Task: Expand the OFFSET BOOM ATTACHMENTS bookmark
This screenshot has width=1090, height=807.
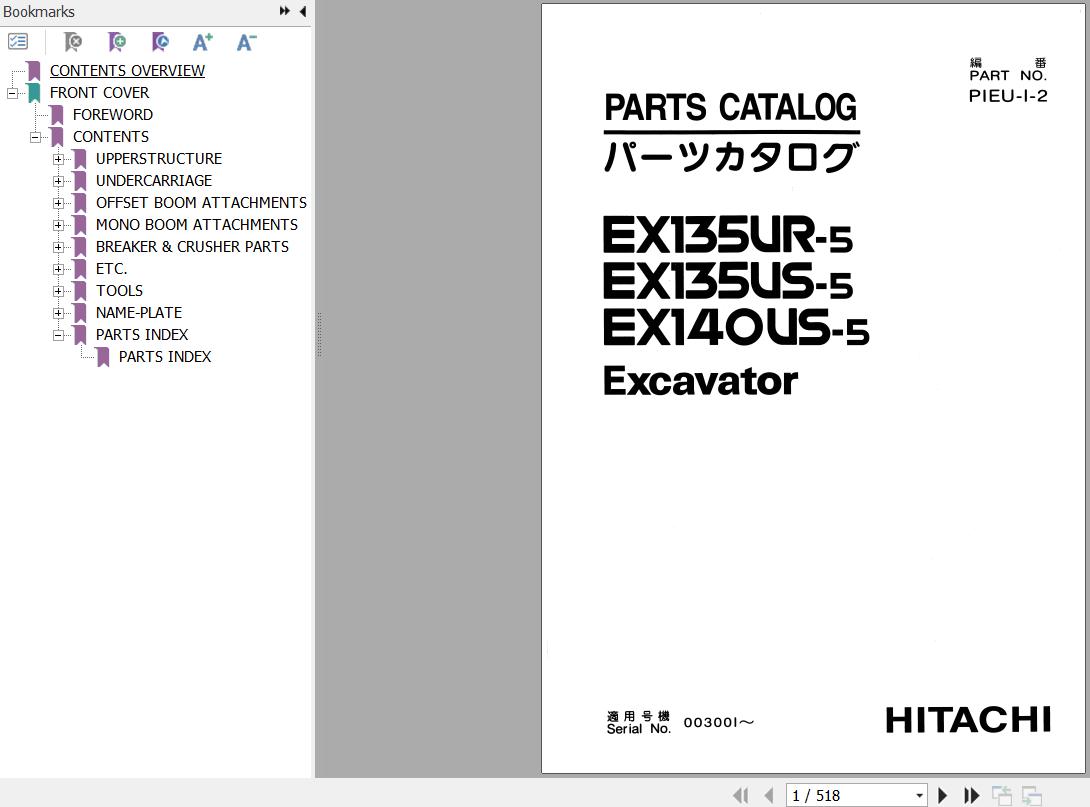Action: point(58,203)
